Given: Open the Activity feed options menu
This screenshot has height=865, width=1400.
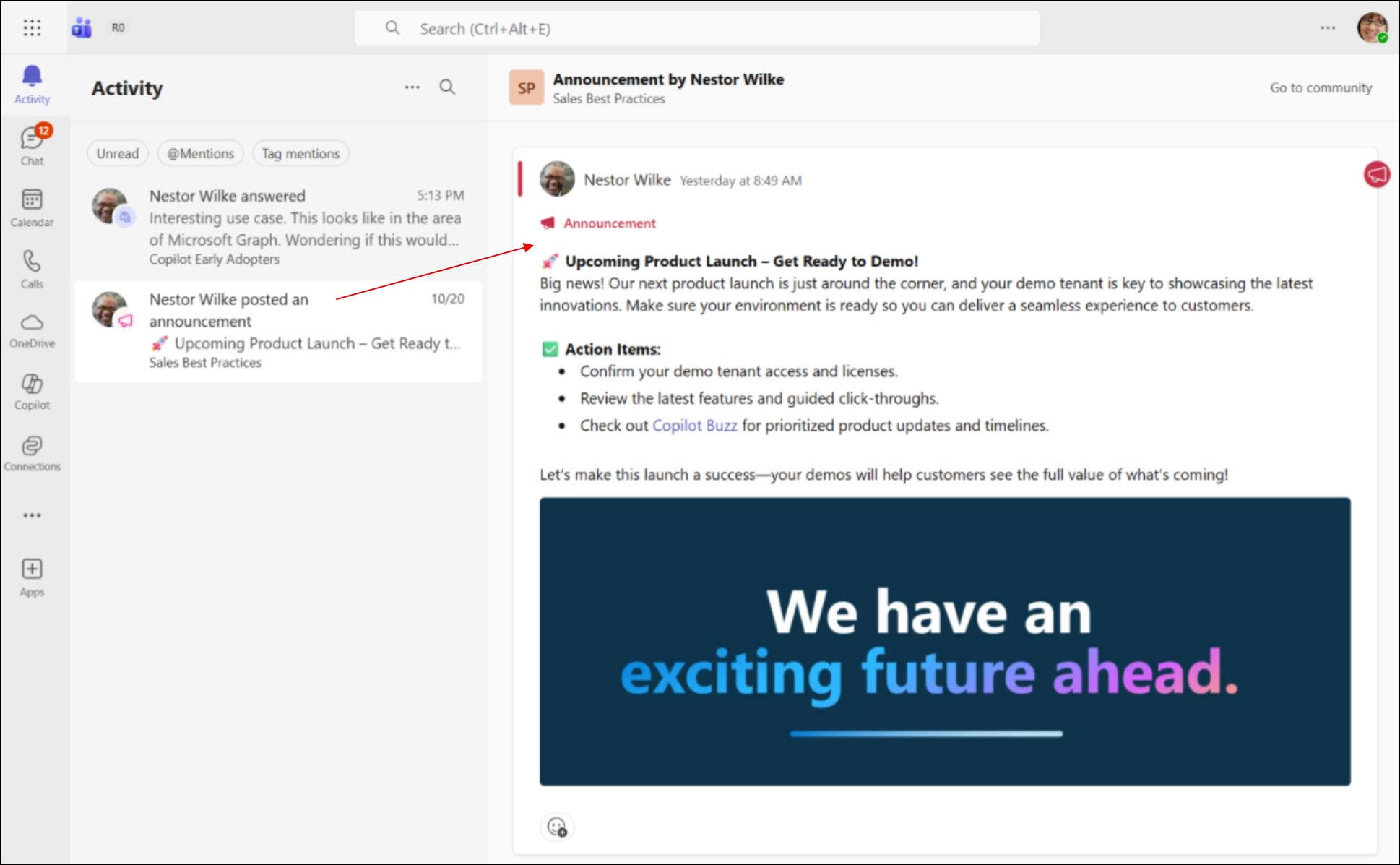Looking at the screenshot, I should [x=412, y=87].
